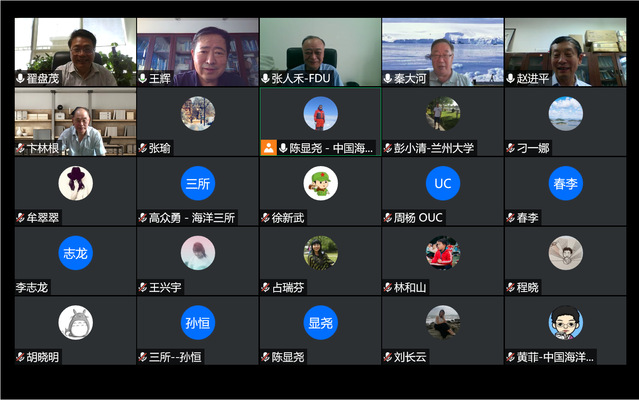Click the name label 高众勇 - 海洋三所

(x=192, y=218)
